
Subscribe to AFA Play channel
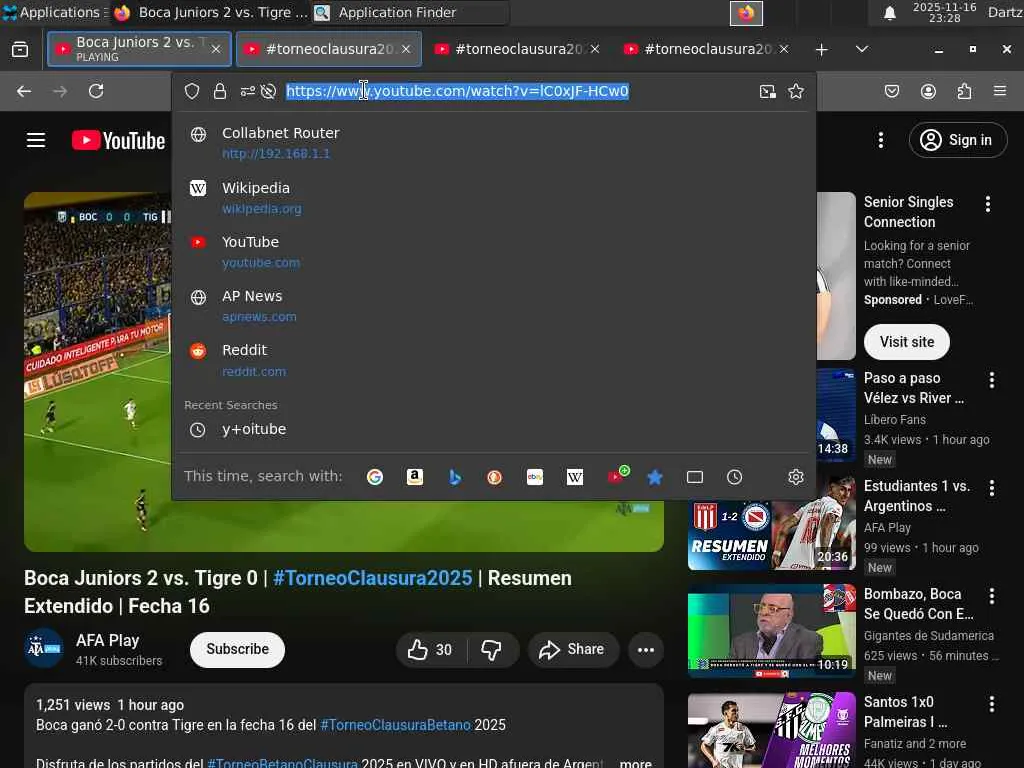(x=237, y=650)
